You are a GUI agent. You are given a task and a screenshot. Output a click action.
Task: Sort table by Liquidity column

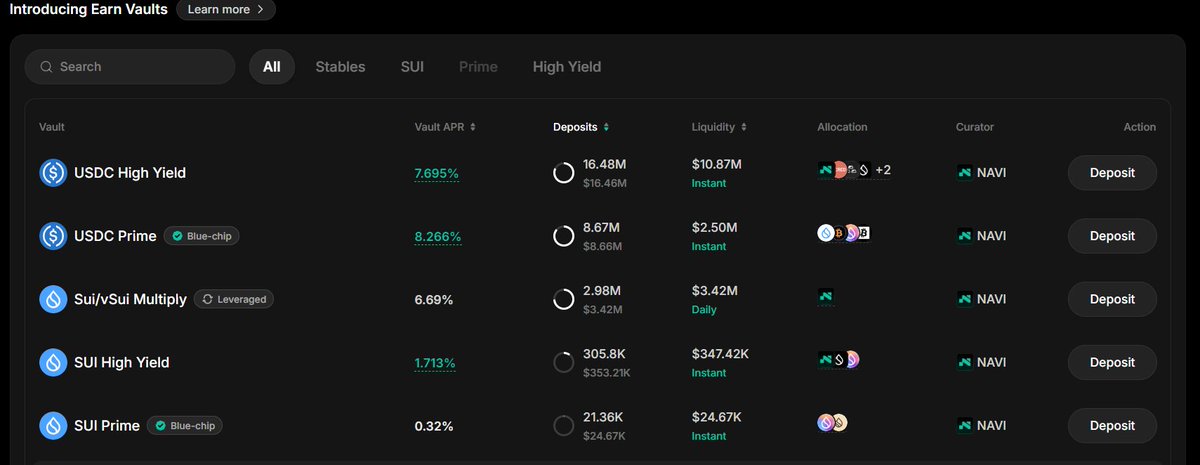click(x=718, y=127)
